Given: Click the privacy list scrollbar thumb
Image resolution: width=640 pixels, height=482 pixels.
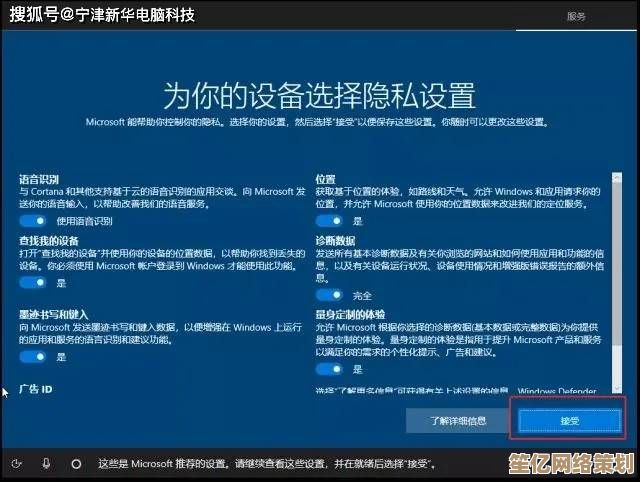Looking at the screenshot, I should [617, 263].
